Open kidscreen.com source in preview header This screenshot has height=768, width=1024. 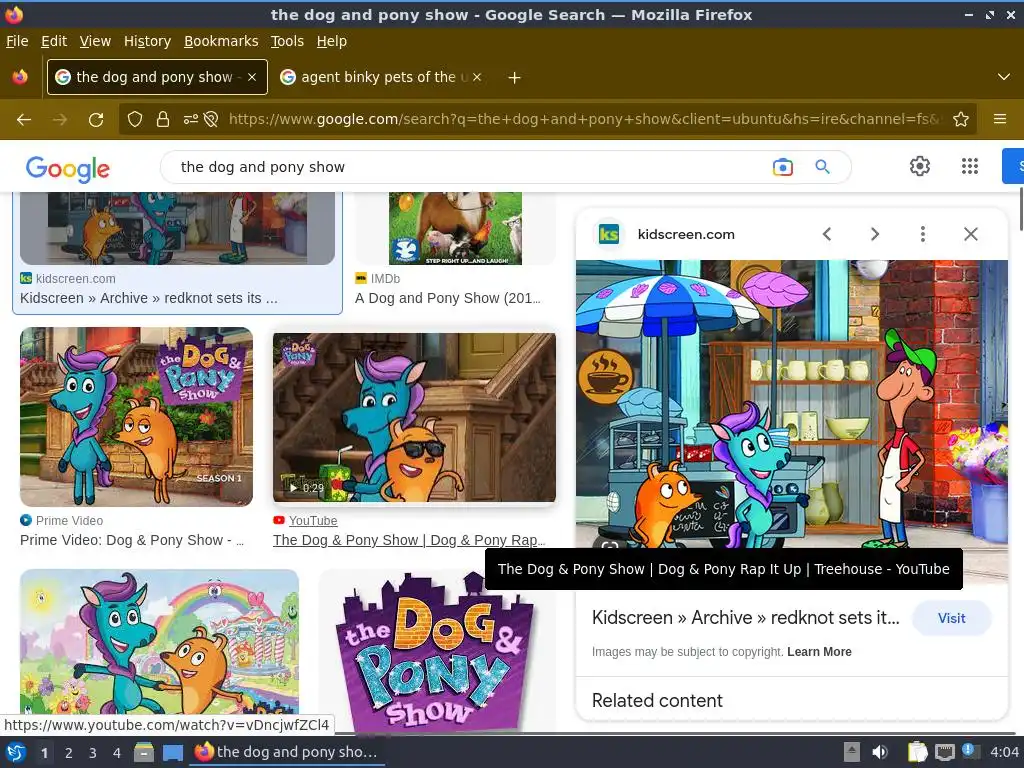coord(686,234)
